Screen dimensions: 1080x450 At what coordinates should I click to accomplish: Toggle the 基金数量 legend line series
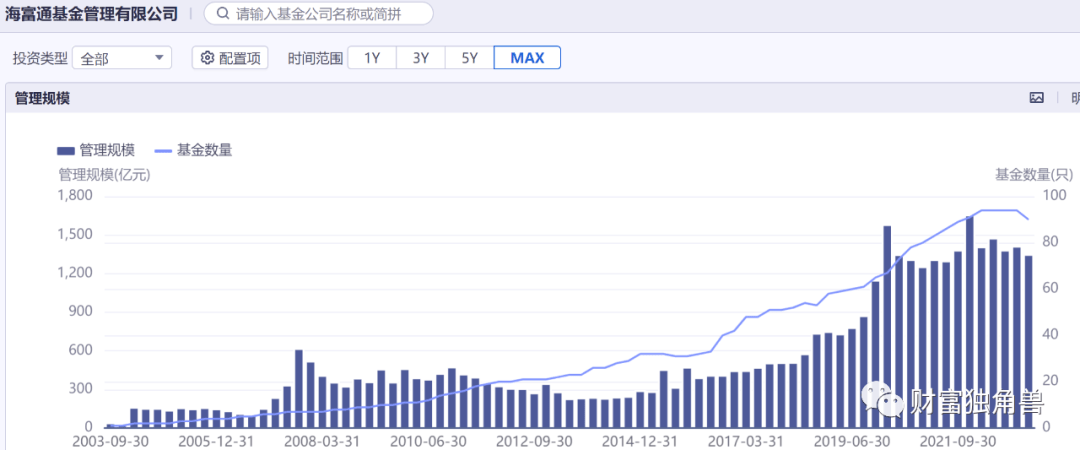coord(192,150)
